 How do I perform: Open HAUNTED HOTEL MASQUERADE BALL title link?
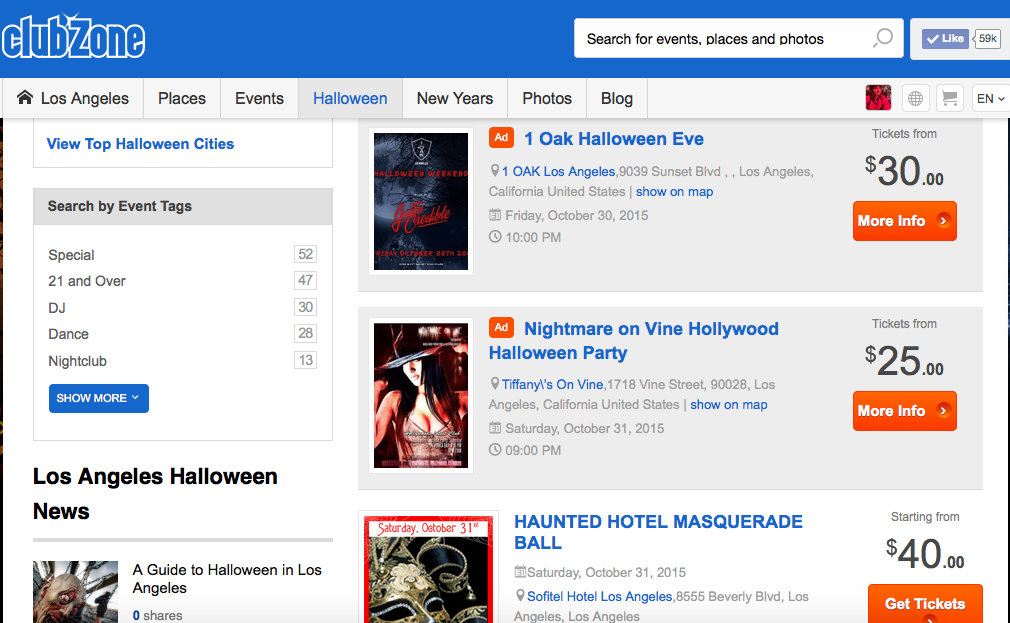coord(658,532)
